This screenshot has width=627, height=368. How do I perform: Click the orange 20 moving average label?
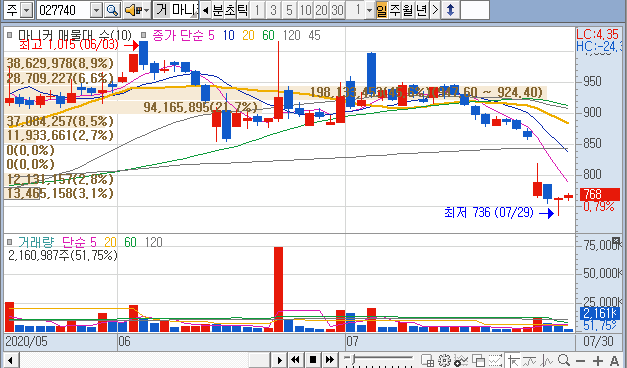(248, 36)
